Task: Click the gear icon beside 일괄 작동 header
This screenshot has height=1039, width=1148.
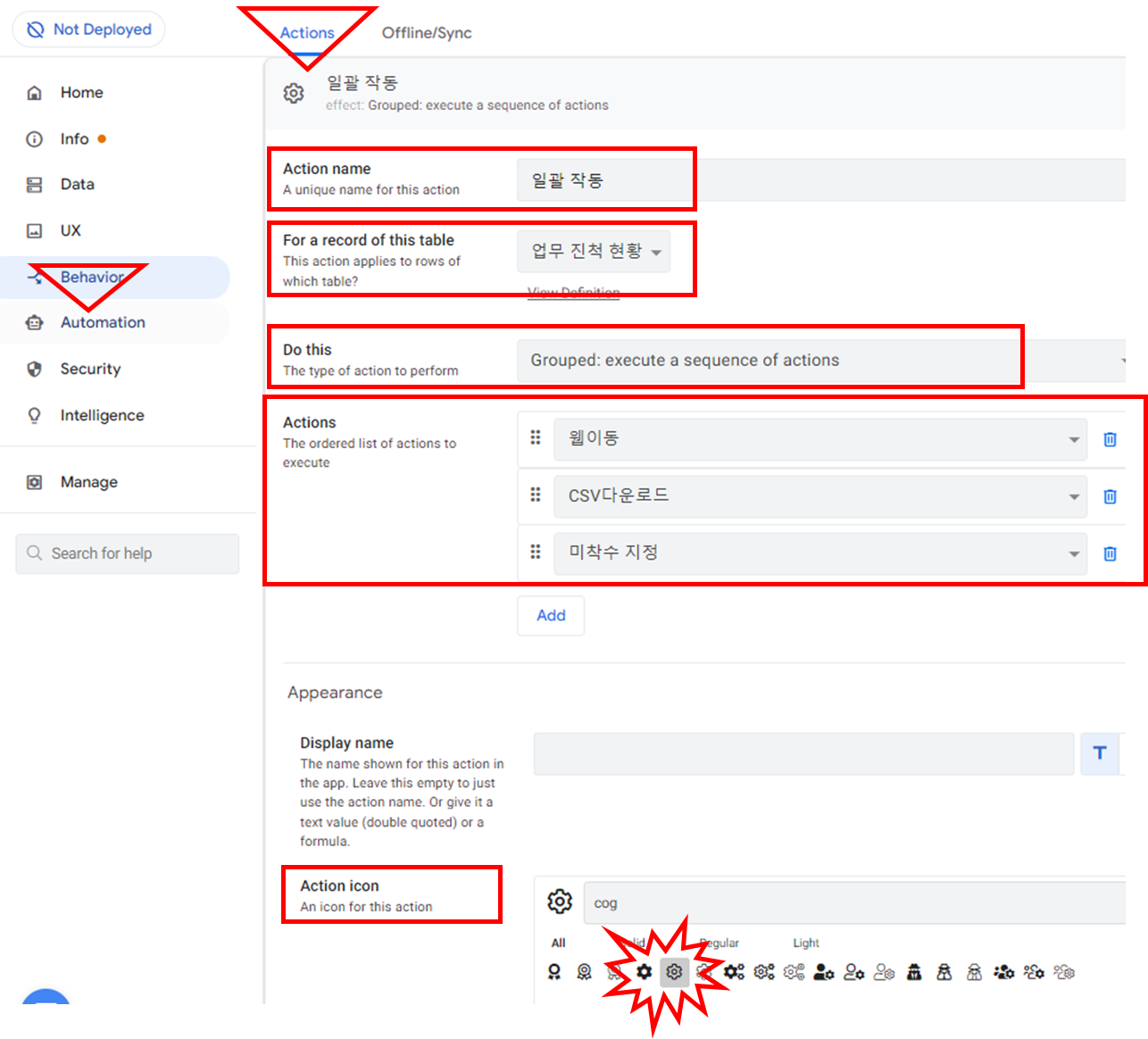Action: 294,93
